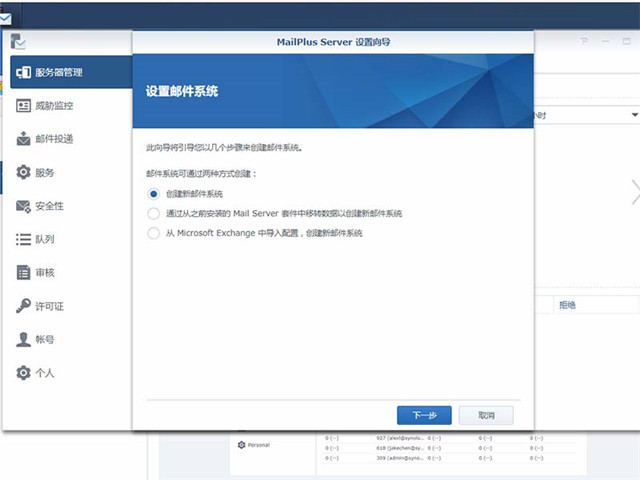Screen dimensions: 640x480
Task: Open the Server Management icon in sidebar
Action: coord(23,72)
